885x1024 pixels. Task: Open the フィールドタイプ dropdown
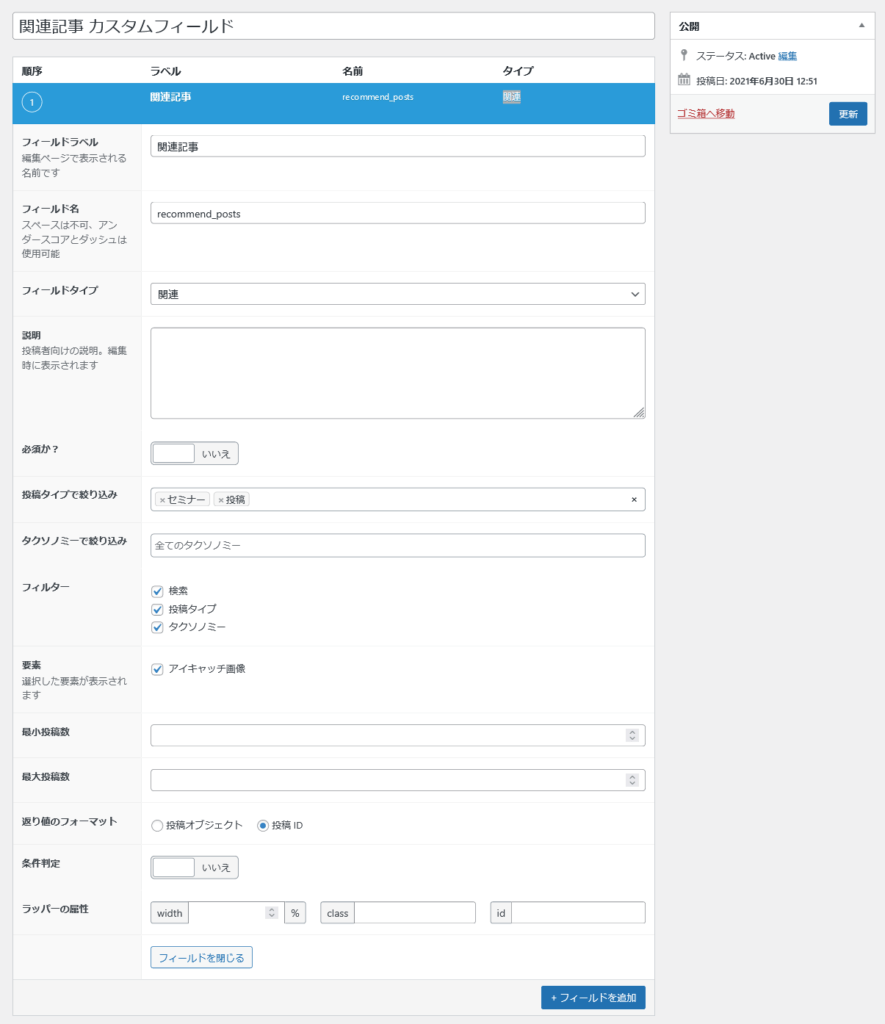point(396,294)
